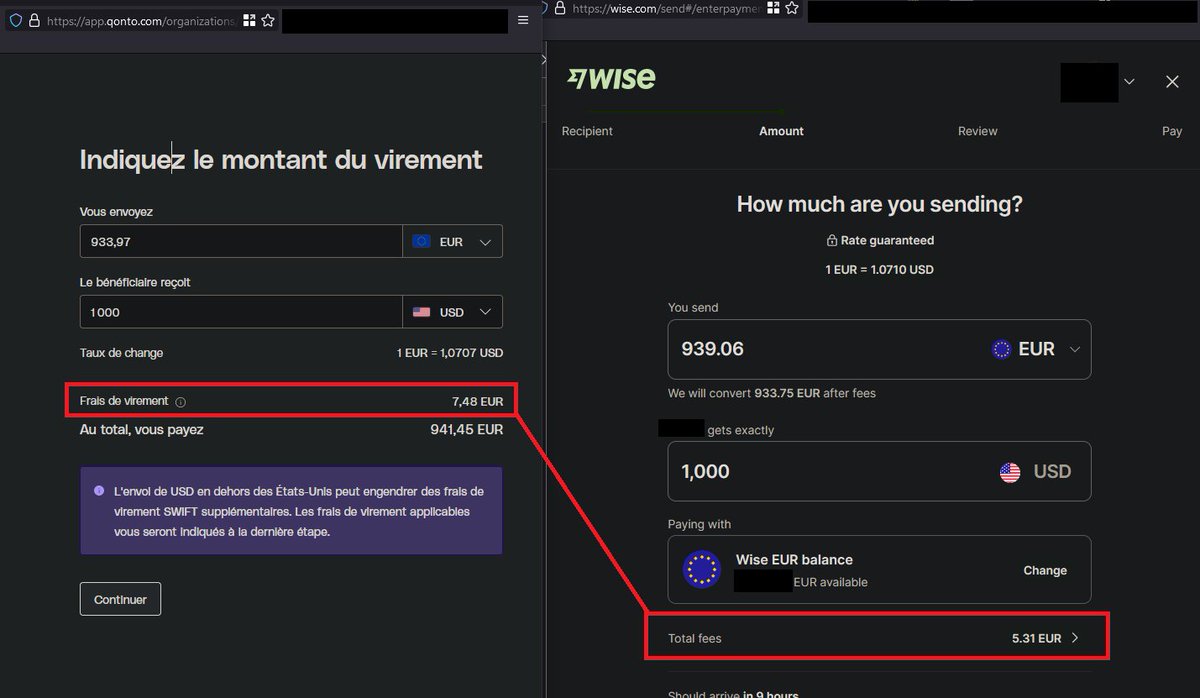Click the Wise You send amount 939.06
1200x698 pixels.
712,349
